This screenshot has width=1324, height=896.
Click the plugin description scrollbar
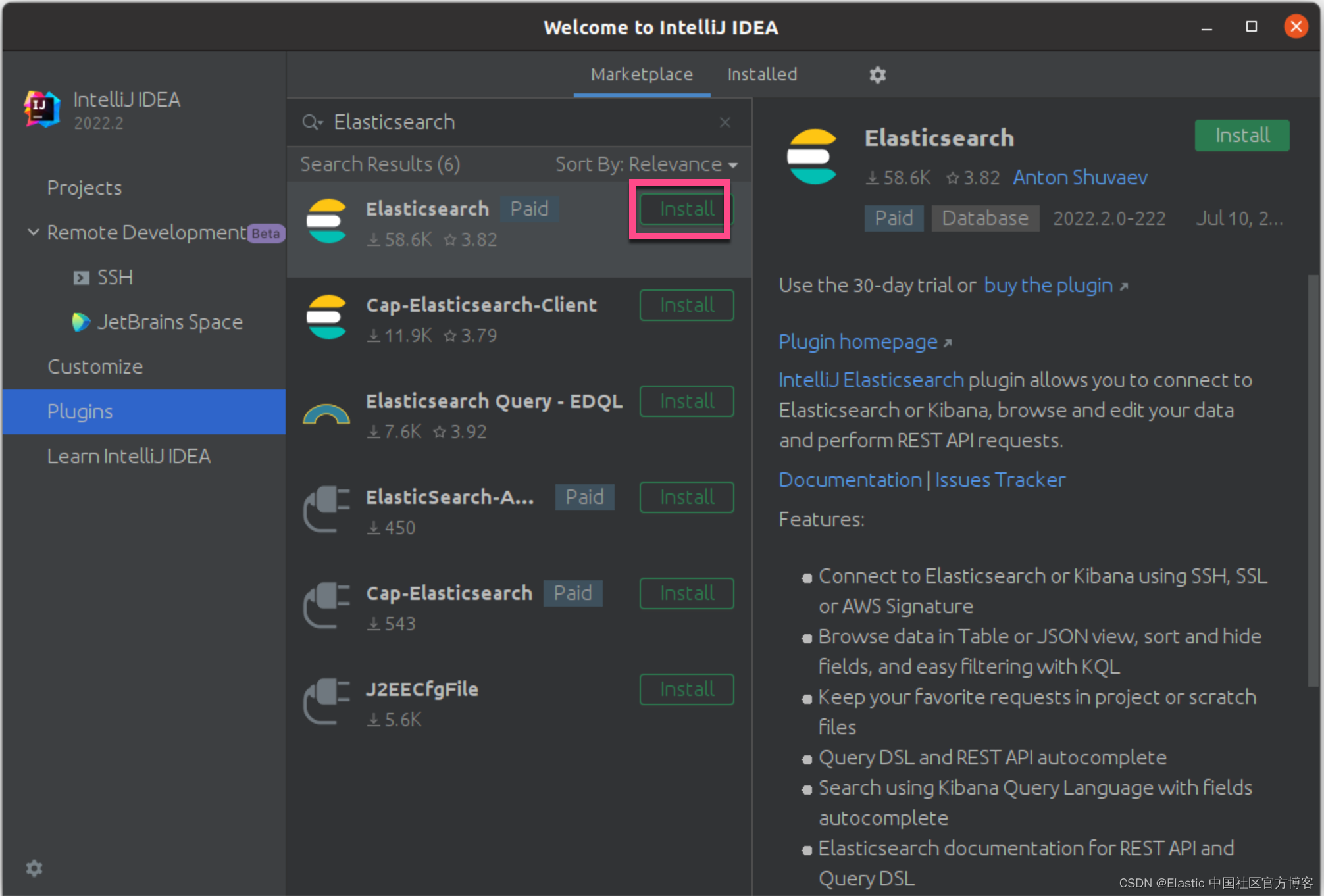point(1313,480)
